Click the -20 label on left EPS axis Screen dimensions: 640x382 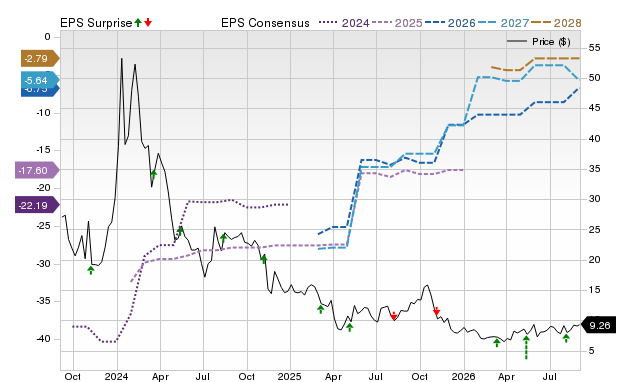[x=43, y=188]
